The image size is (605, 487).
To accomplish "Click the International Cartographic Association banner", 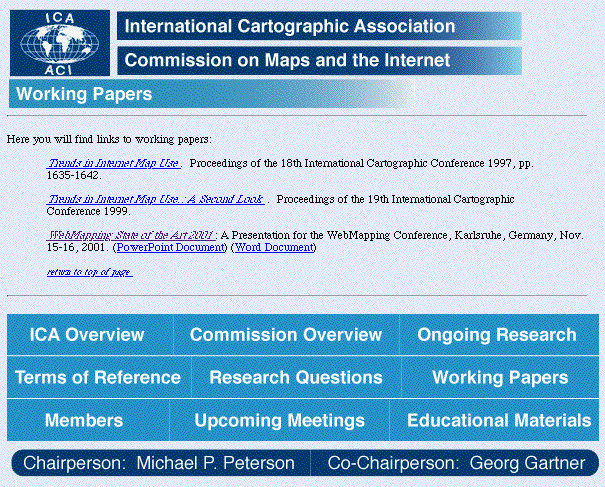I will click(318, 26).
